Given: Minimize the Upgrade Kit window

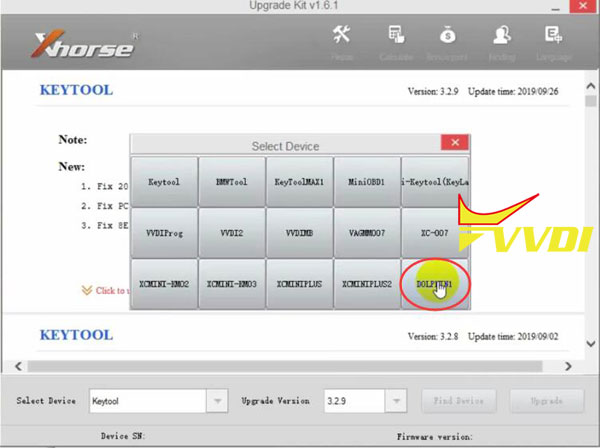Looking at the screenshot, I should tap(556, 8).
